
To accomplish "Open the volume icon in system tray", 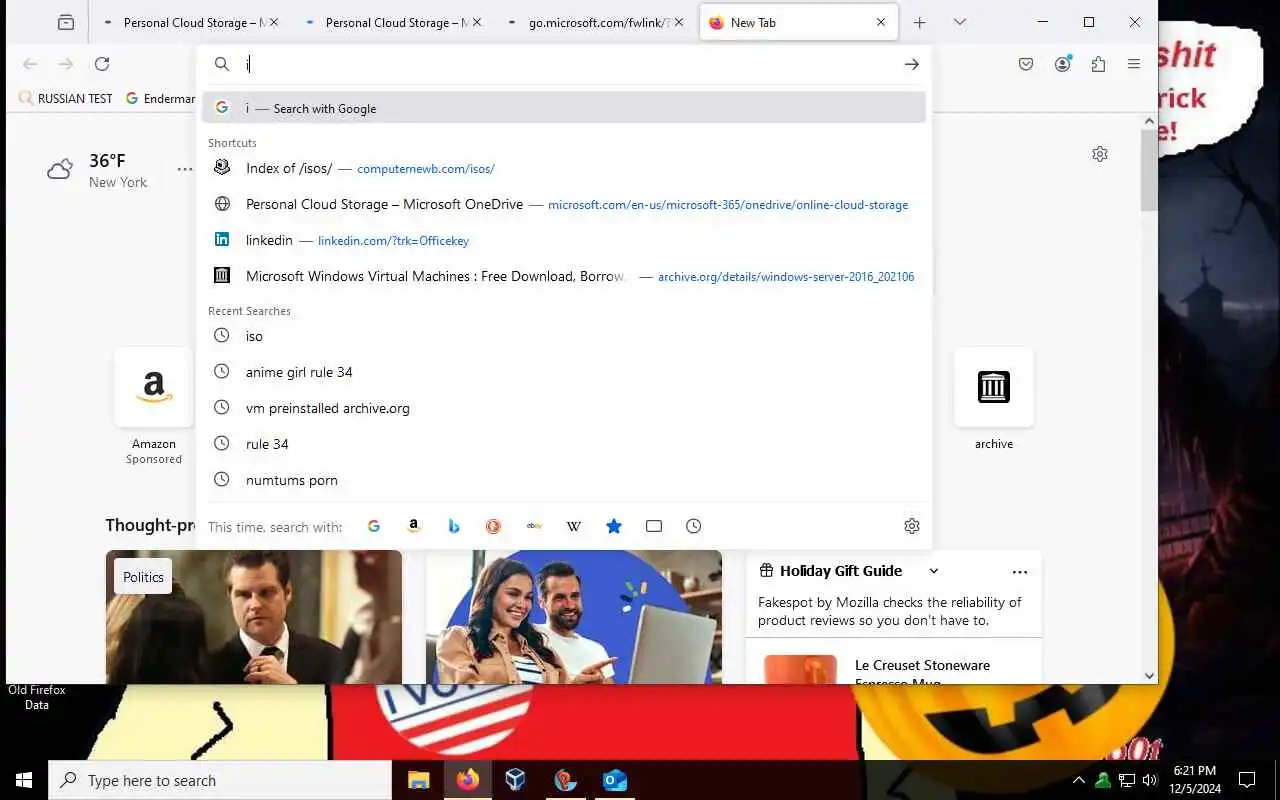I will (1150, 780).
